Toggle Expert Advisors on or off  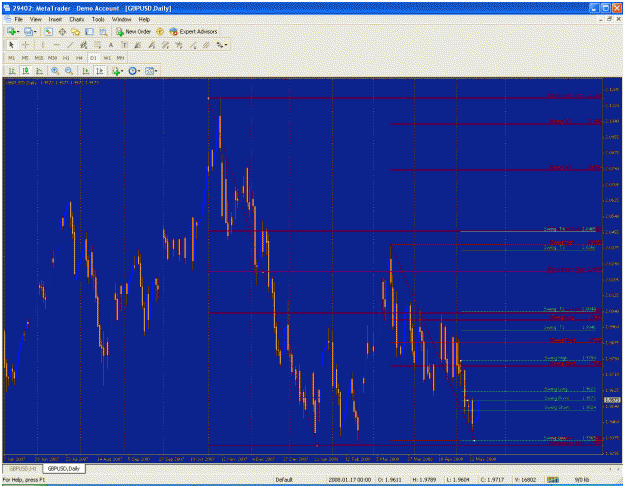click(193, 31)
